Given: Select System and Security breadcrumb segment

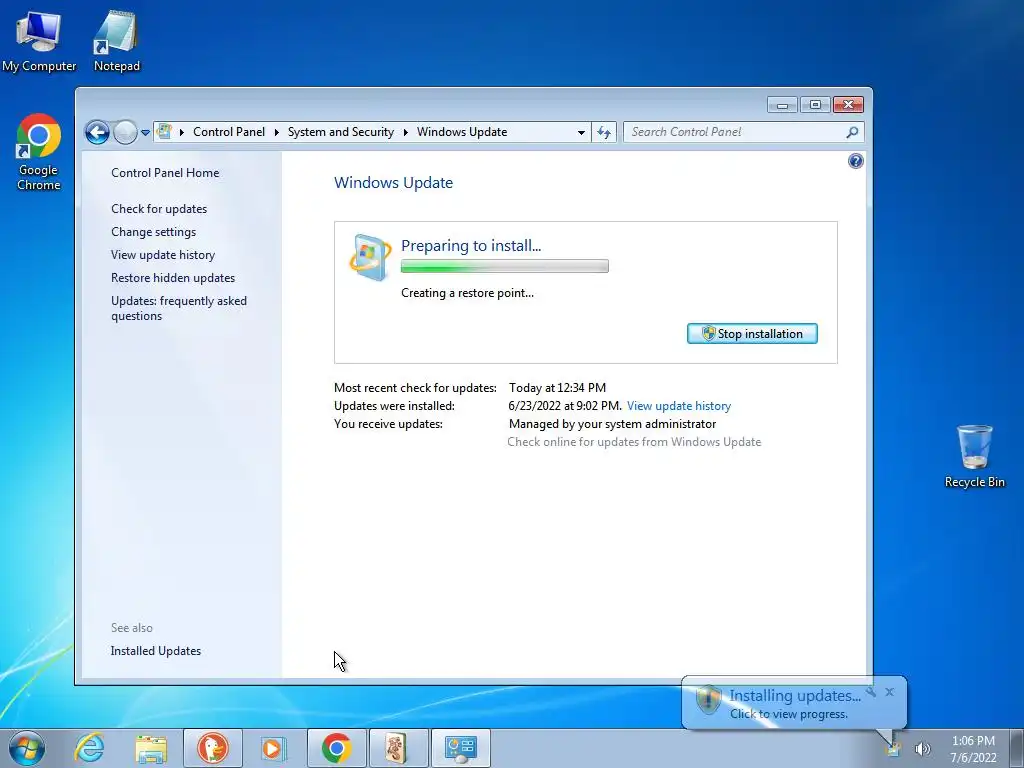Looking at the screenshot, I should 341,132.
